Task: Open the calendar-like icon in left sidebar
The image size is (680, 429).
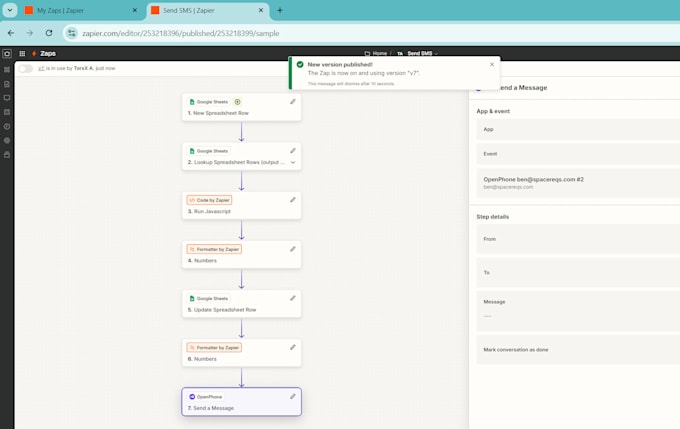Action: click(7, 112)
